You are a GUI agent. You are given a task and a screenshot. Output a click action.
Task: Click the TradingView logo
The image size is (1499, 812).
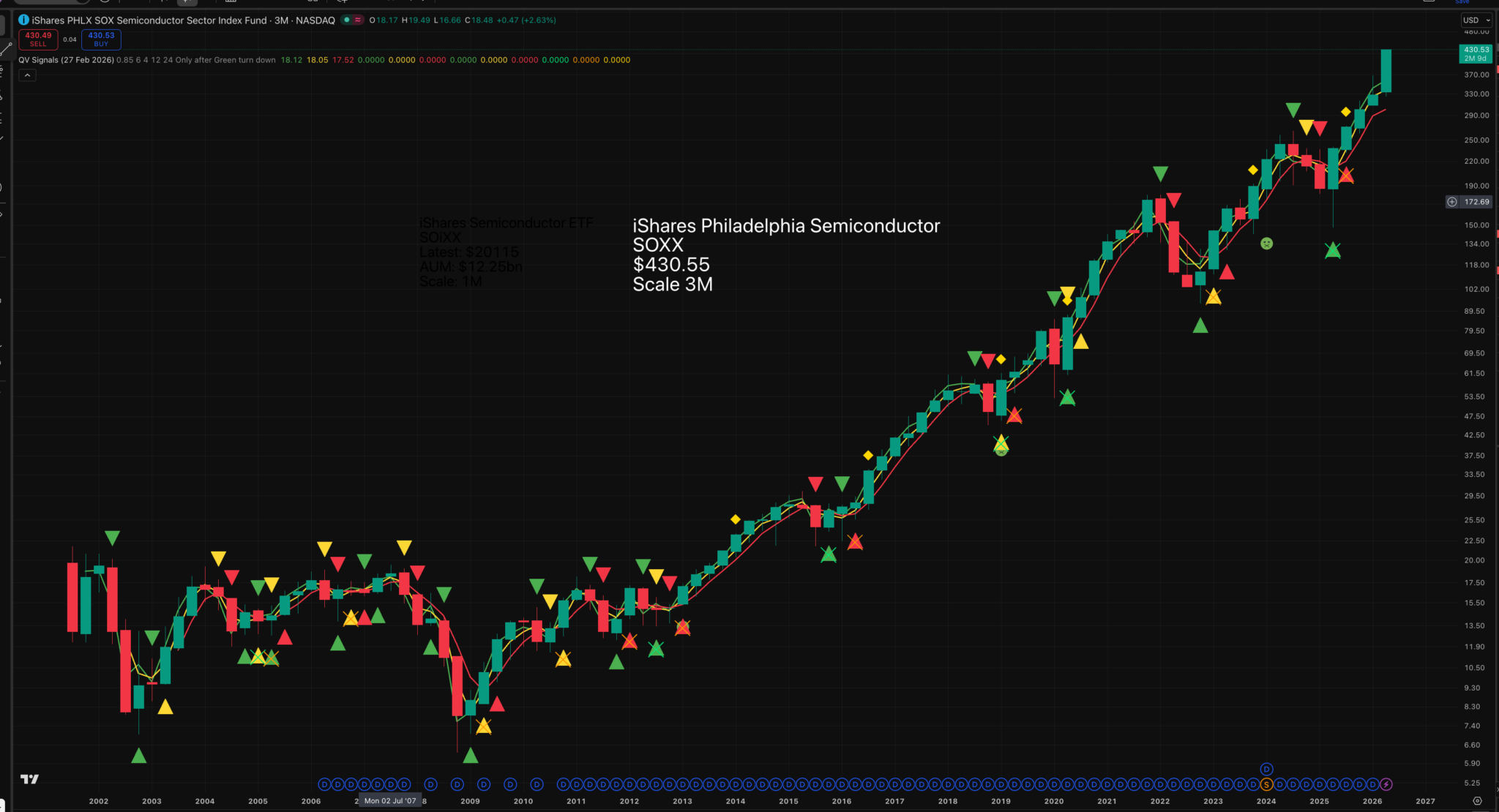coord(29,779)
